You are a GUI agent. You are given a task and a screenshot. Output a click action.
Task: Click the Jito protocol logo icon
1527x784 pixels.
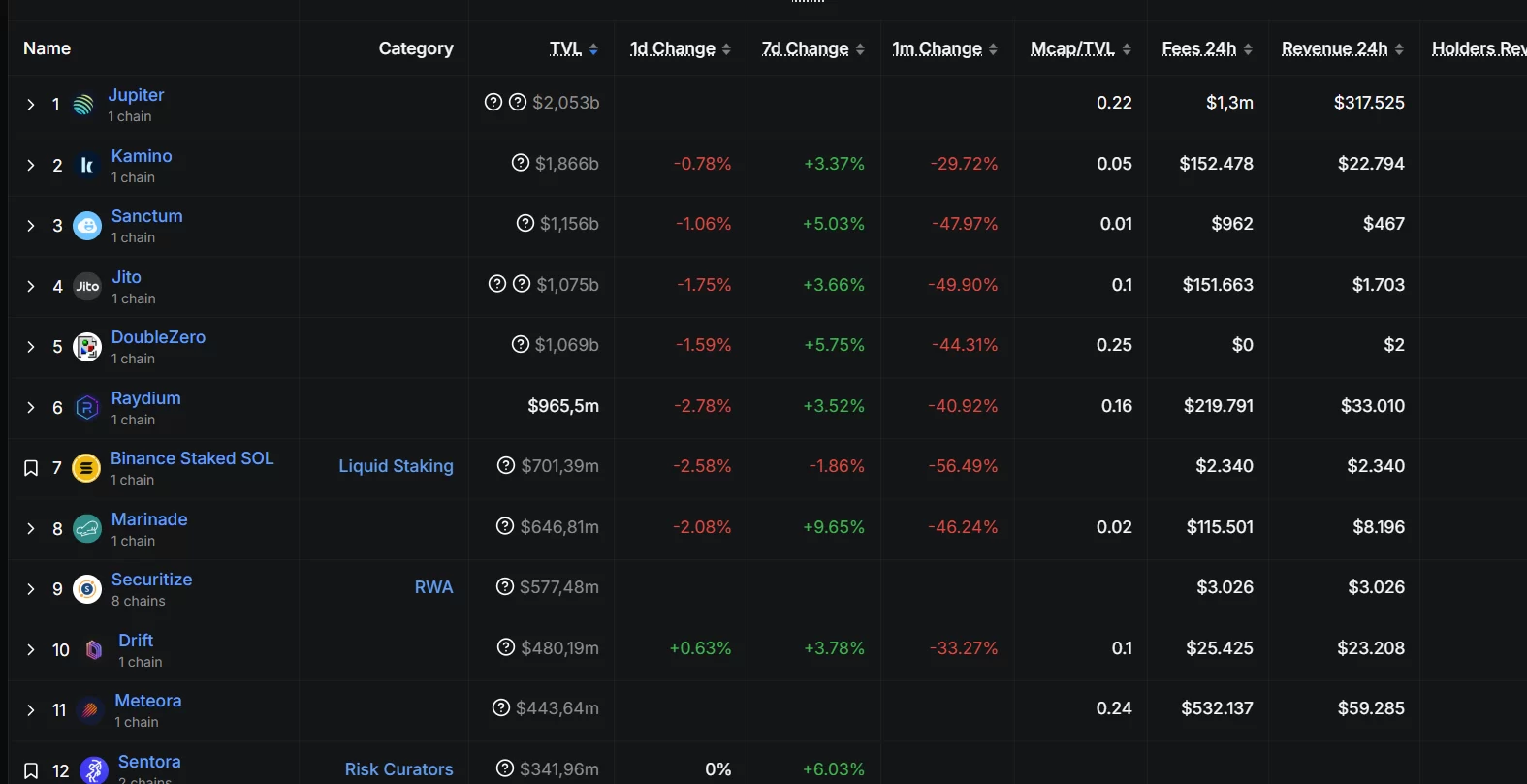(x=87, y=287)
